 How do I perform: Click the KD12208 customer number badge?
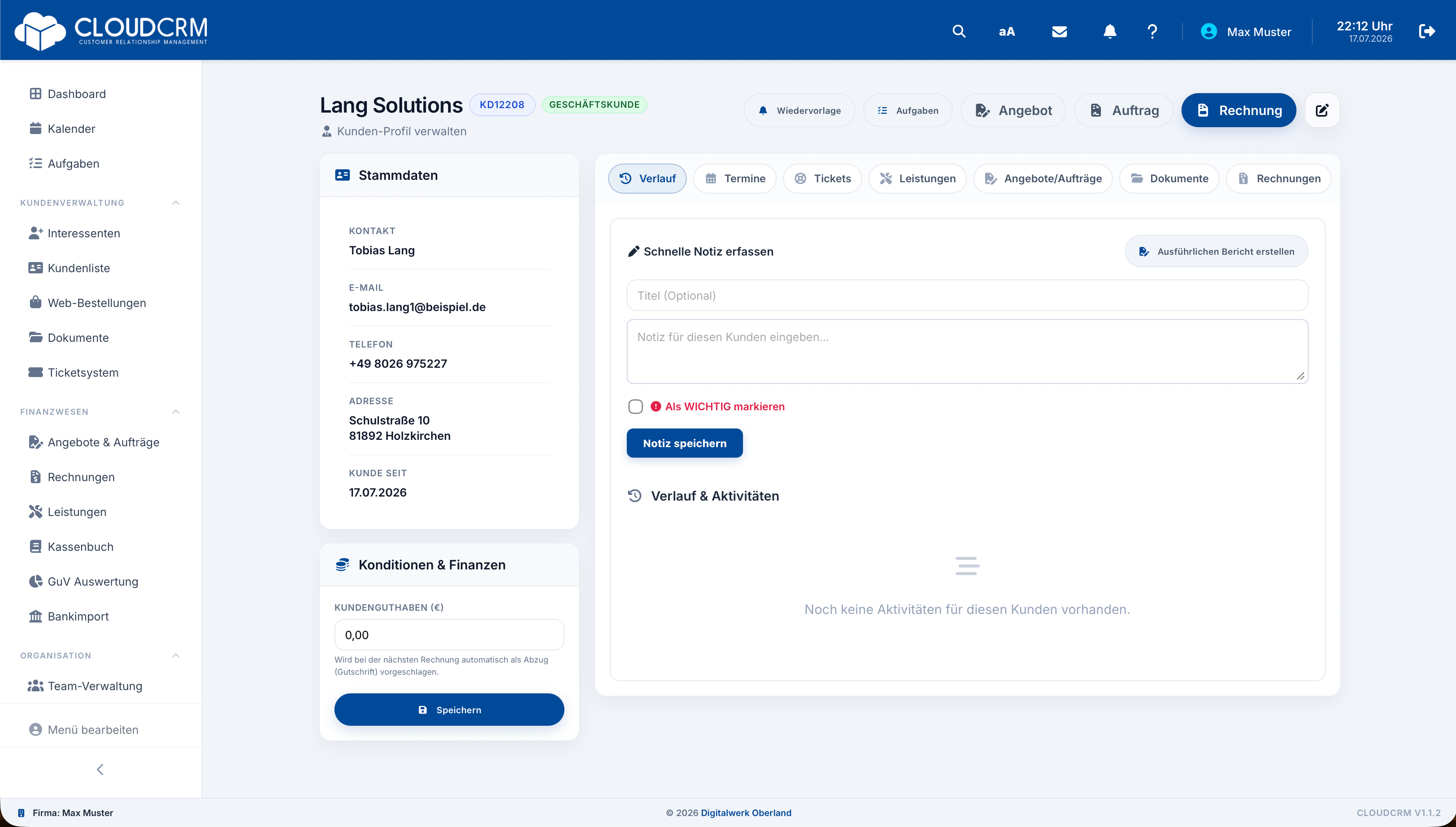(502, 104)
